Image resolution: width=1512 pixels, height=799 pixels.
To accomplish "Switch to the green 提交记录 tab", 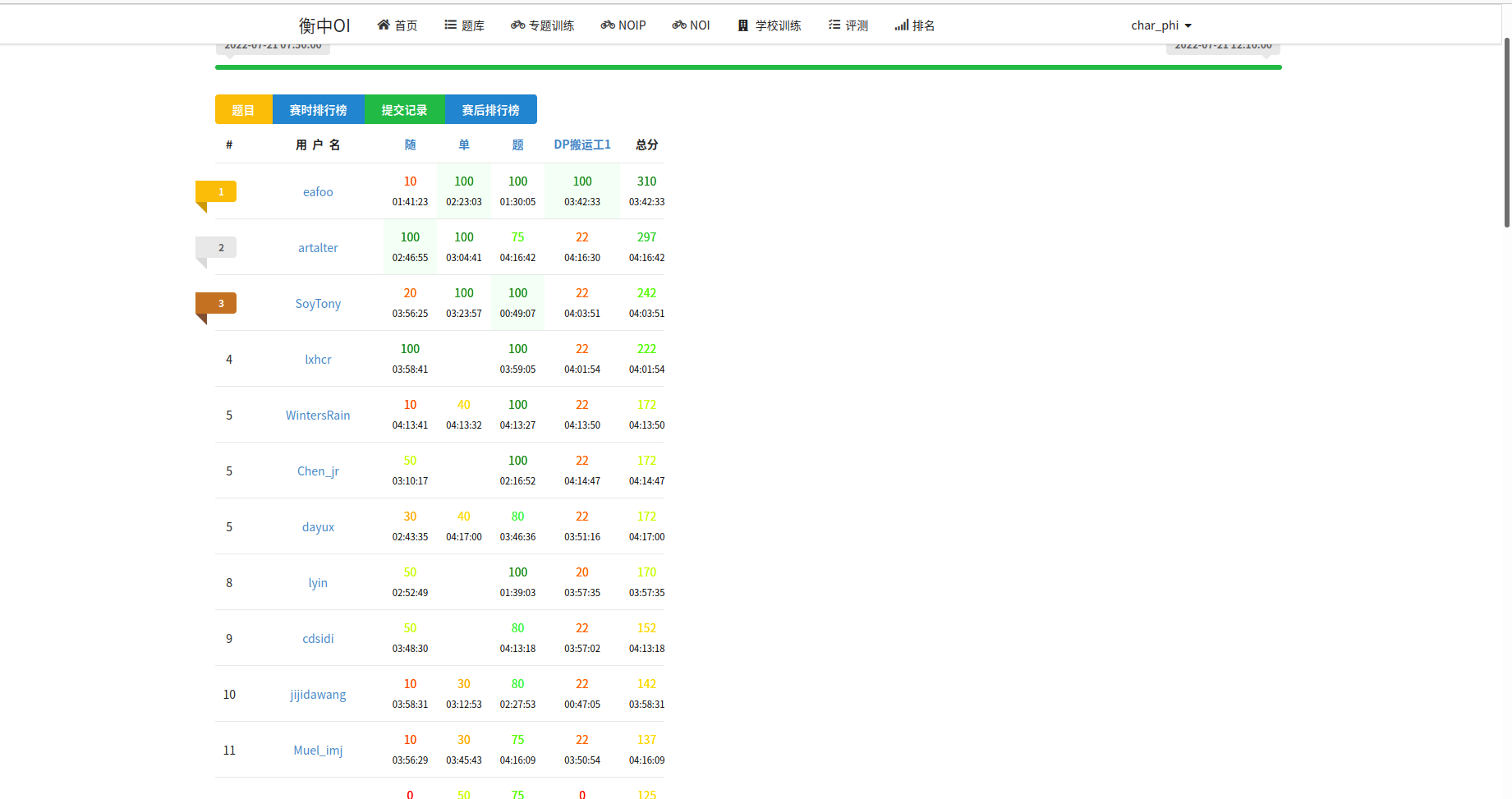I will tap(405, 109).
